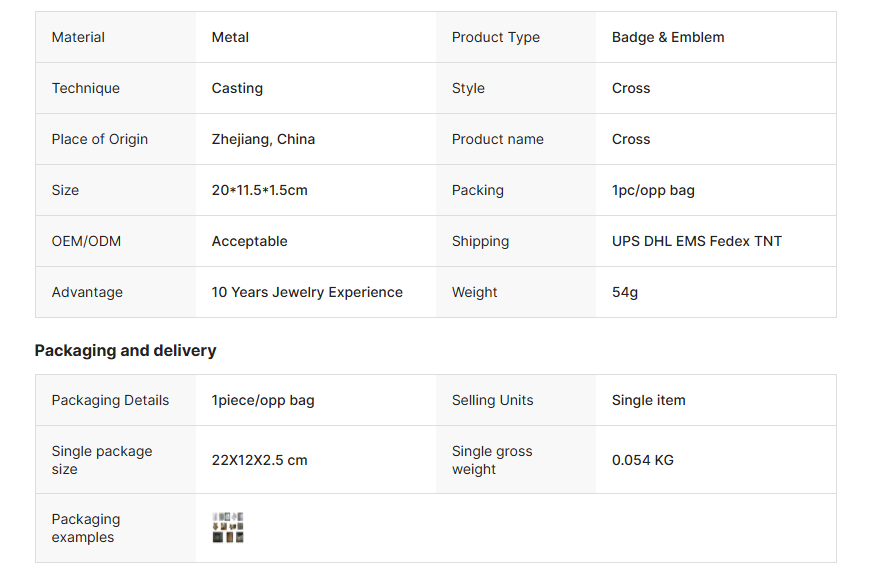The height and width of the screenshot is (577, 896).
Task: Select the Cross value beside Style
Action: point(631,88)
